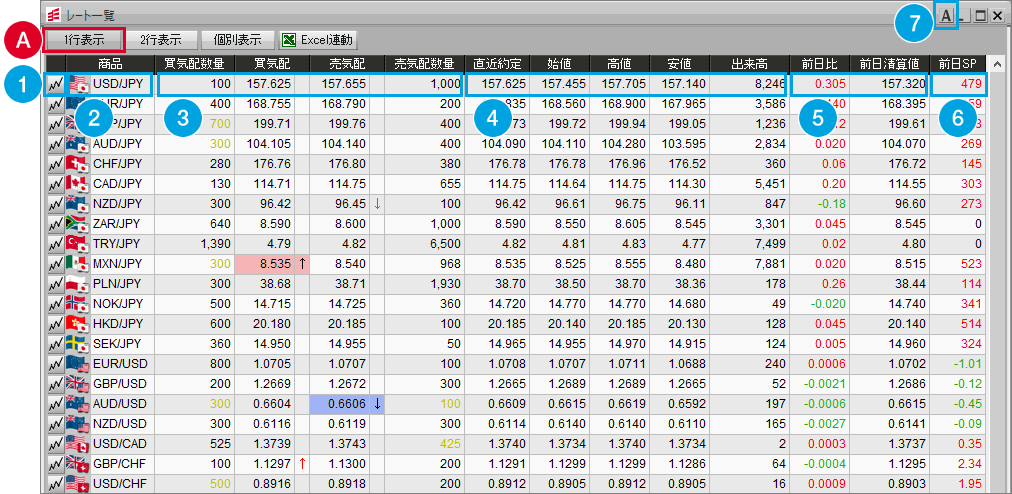Click the 直近約定 column header

click(498, 64)
